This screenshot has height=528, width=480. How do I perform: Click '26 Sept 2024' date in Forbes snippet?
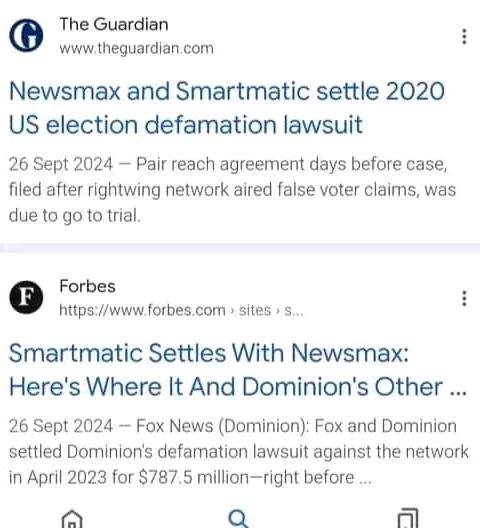61,426
